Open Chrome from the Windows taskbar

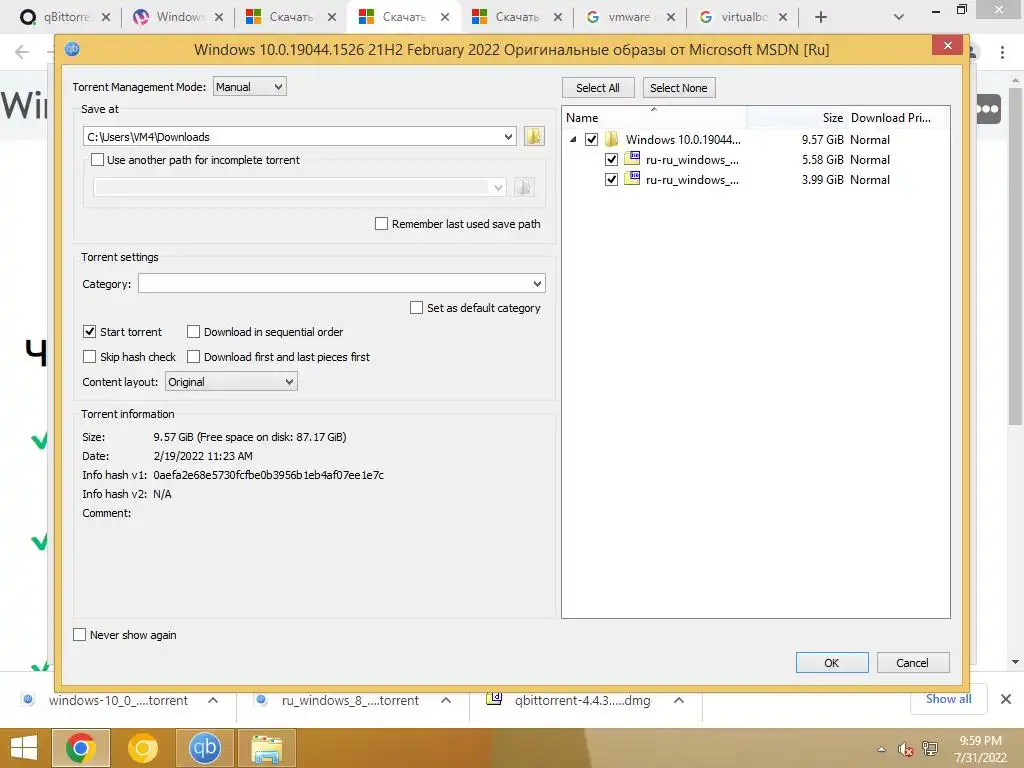coord(80,748)
